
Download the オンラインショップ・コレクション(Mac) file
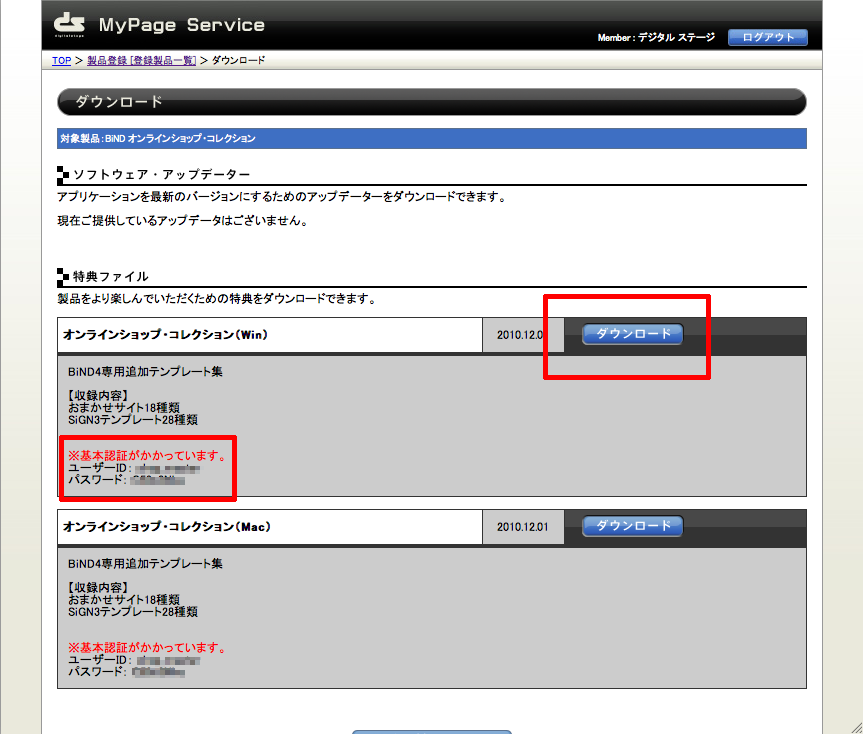tap(633, 526)
